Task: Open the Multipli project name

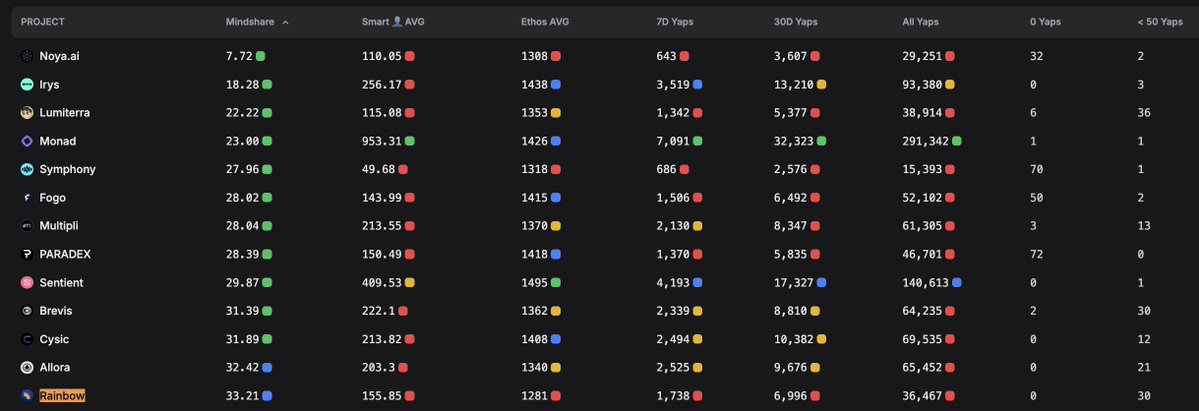Action: pos(59,226)
